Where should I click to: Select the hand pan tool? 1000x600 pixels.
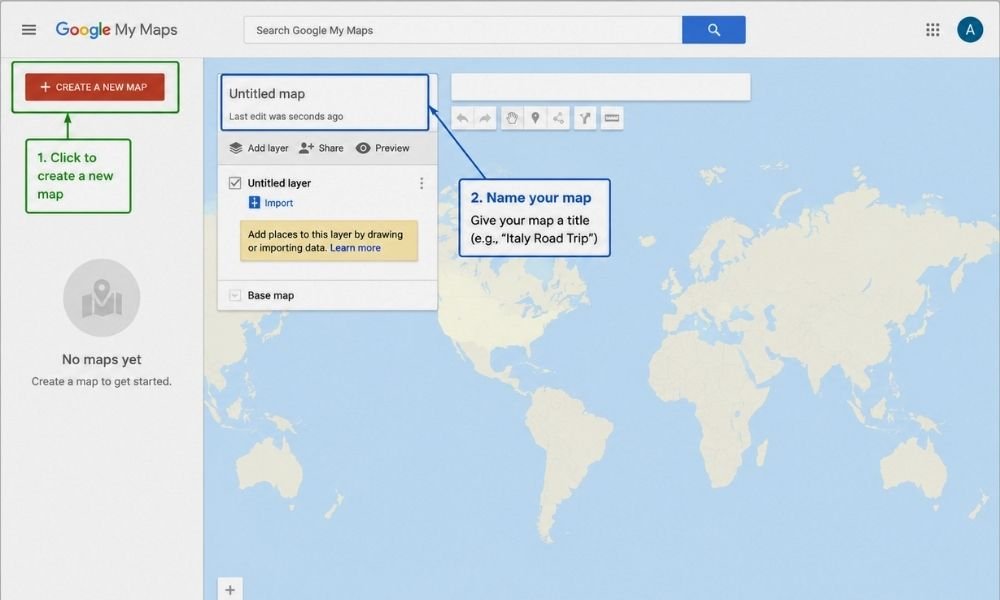click(512, 118)
